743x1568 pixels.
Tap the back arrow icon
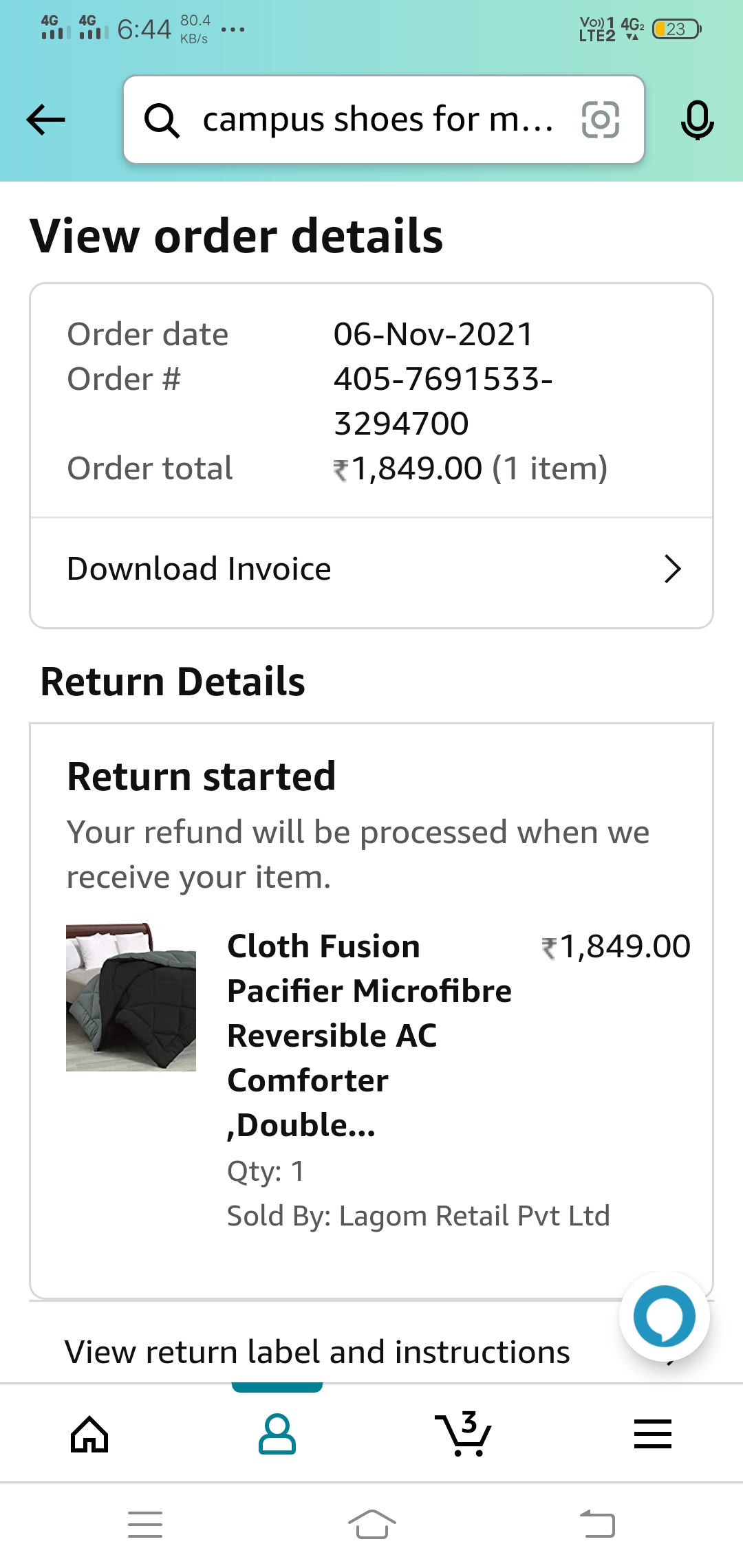tap(45, 120)
